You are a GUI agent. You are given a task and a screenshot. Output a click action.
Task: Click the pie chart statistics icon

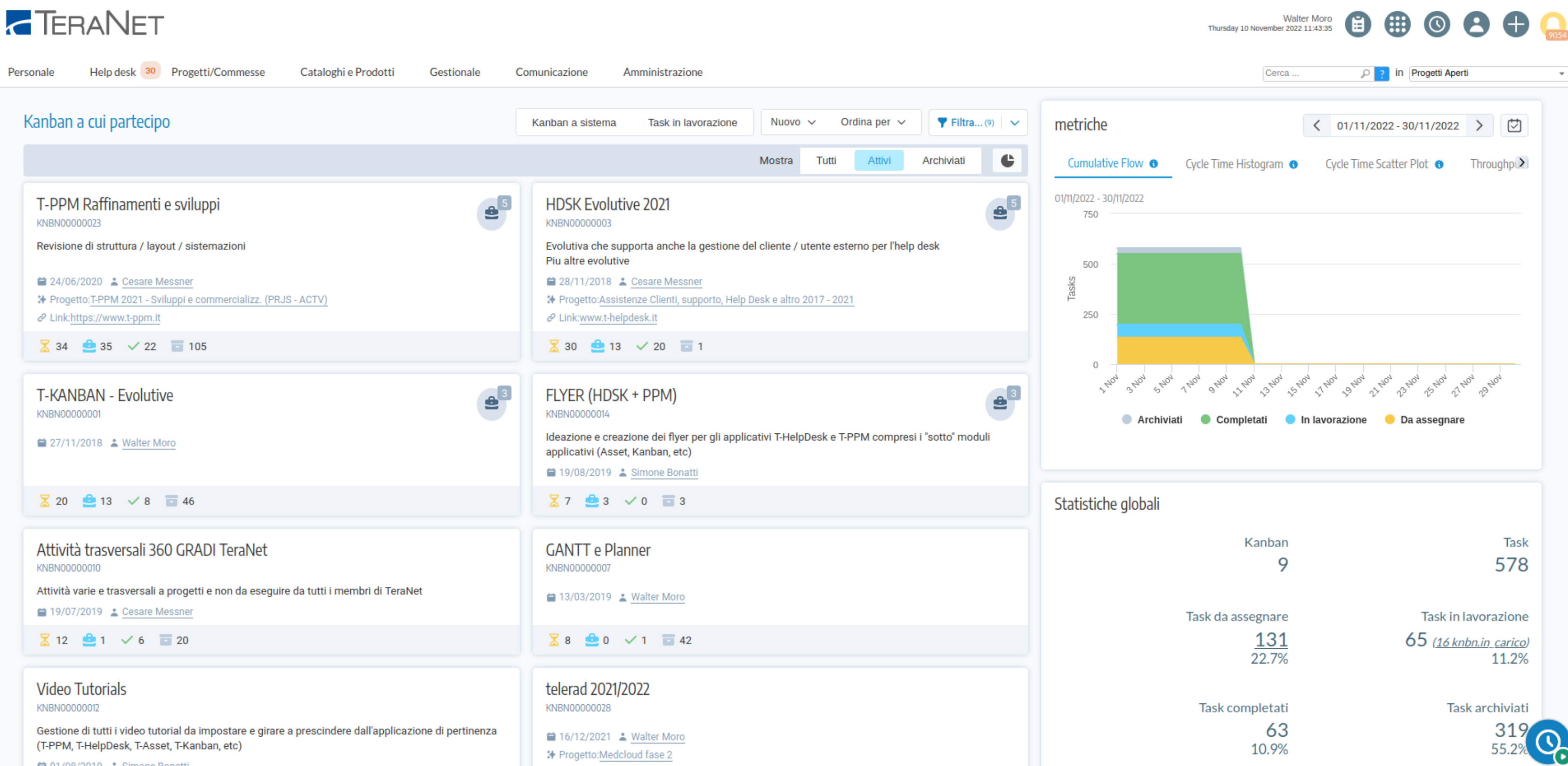(1007, 160)
